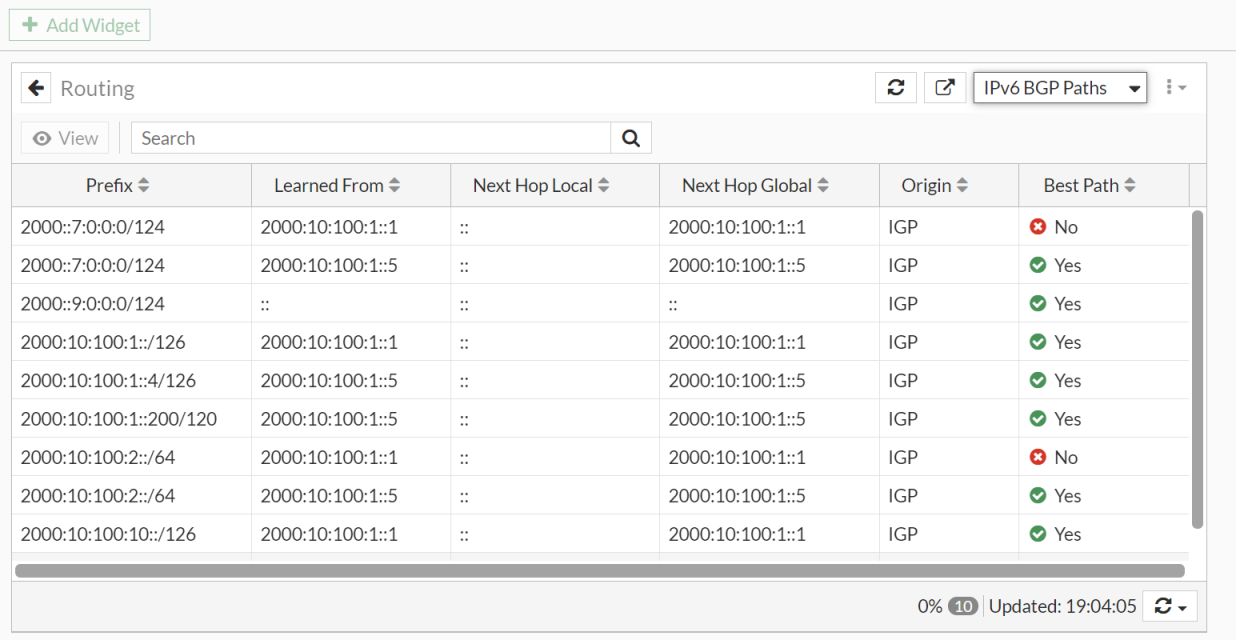Click the eye icon on the View button
1236x640 pixels.
click(x=40, y=137)
